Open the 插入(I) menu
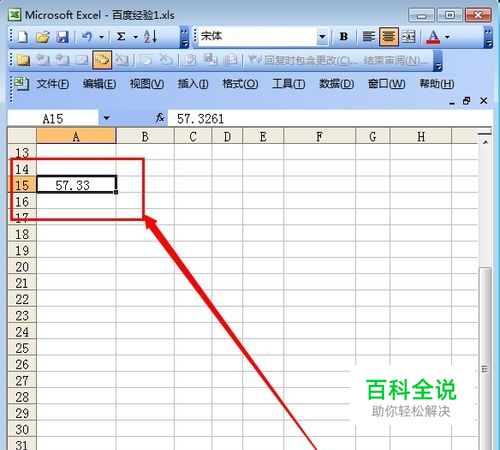This screenshot has height=450, width=500. pyautogui.click(x=193, y=84)
